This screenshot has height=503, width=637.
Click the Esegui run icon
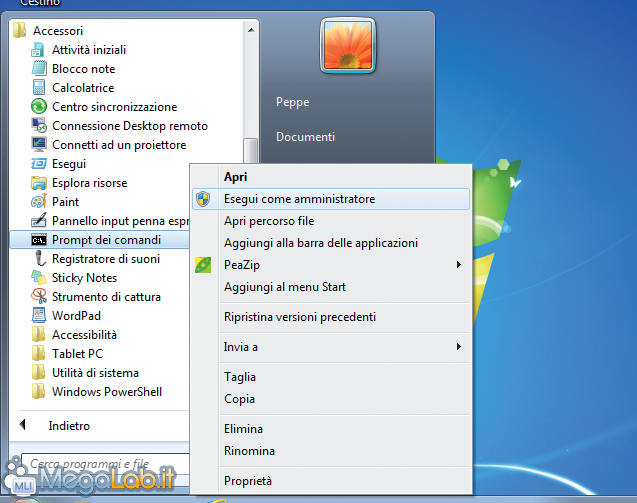pos(39,164)
